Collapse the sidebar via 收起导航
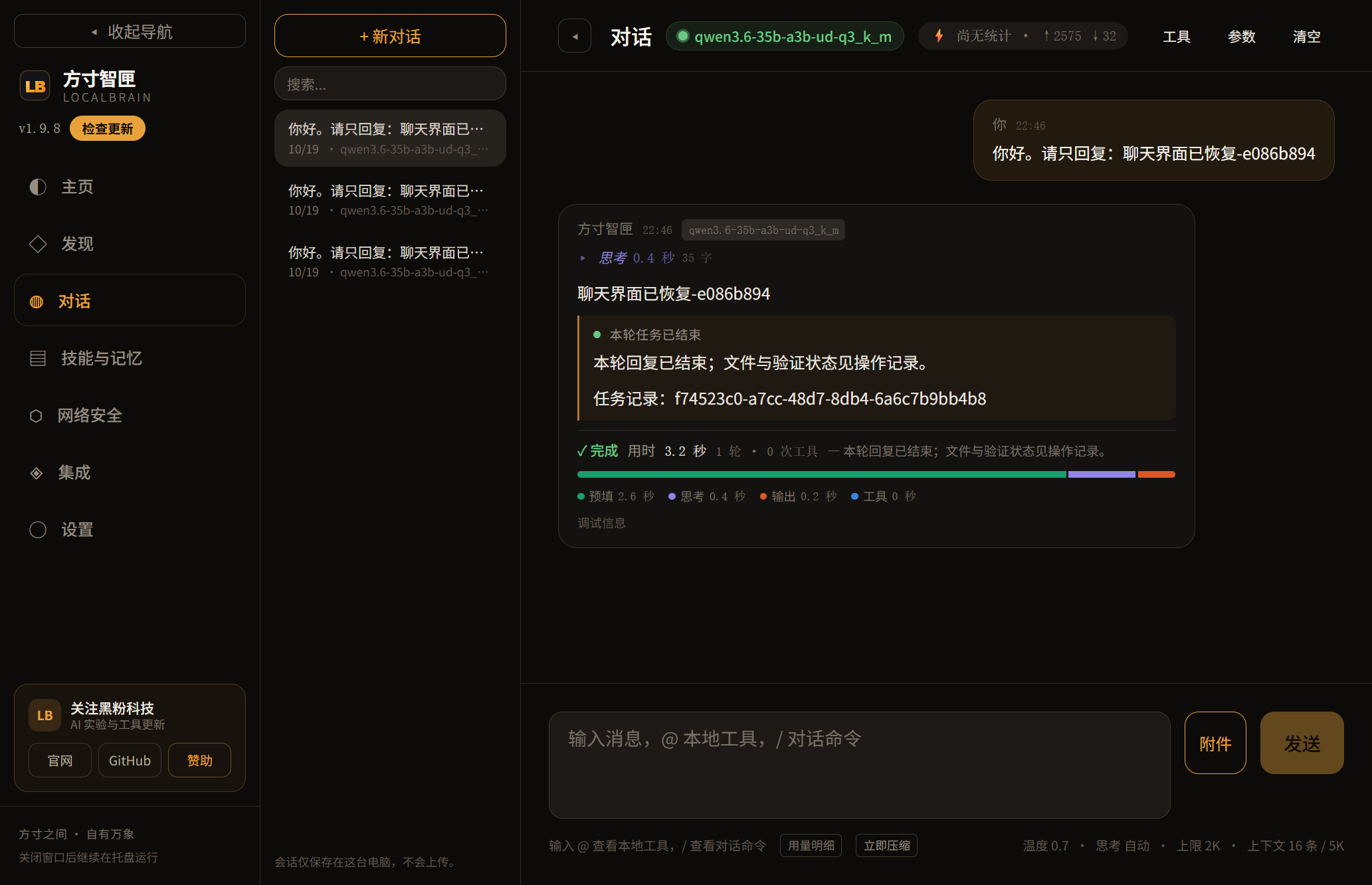The image size is (1372, 885). tap(130, 31)
